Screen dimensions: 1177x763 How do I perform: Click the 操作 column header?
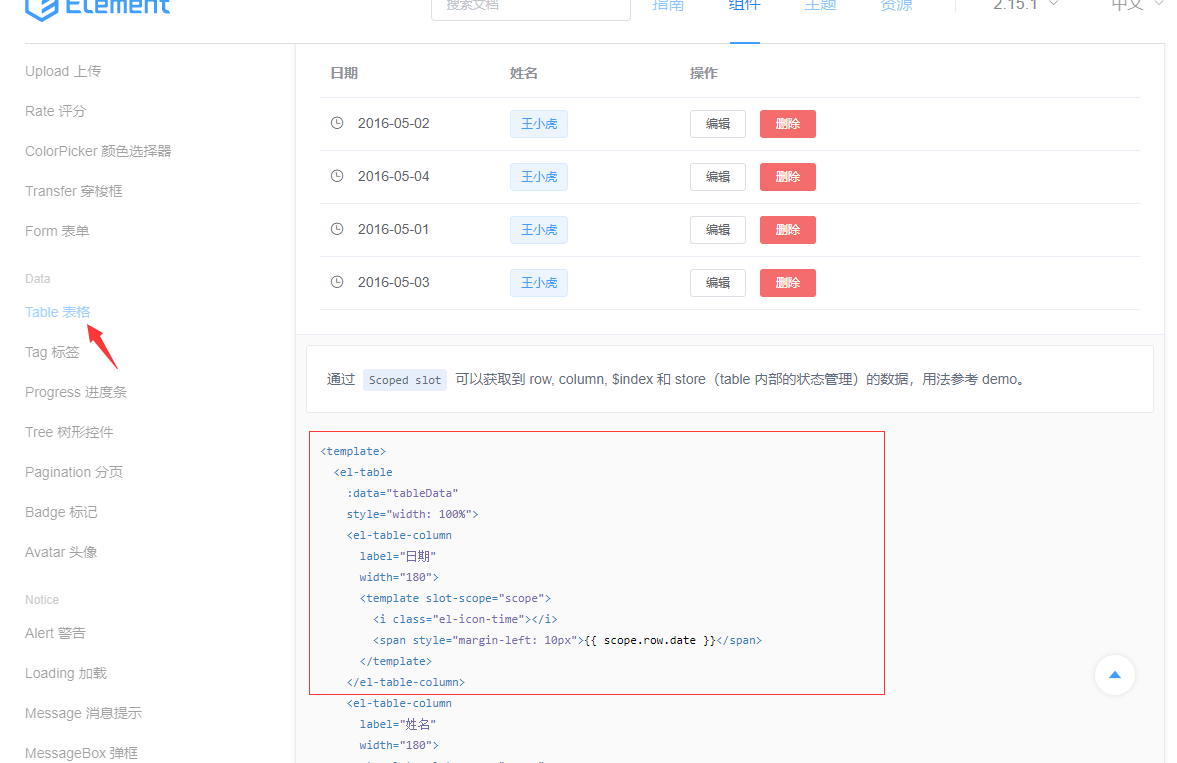[x=703, y=73]
